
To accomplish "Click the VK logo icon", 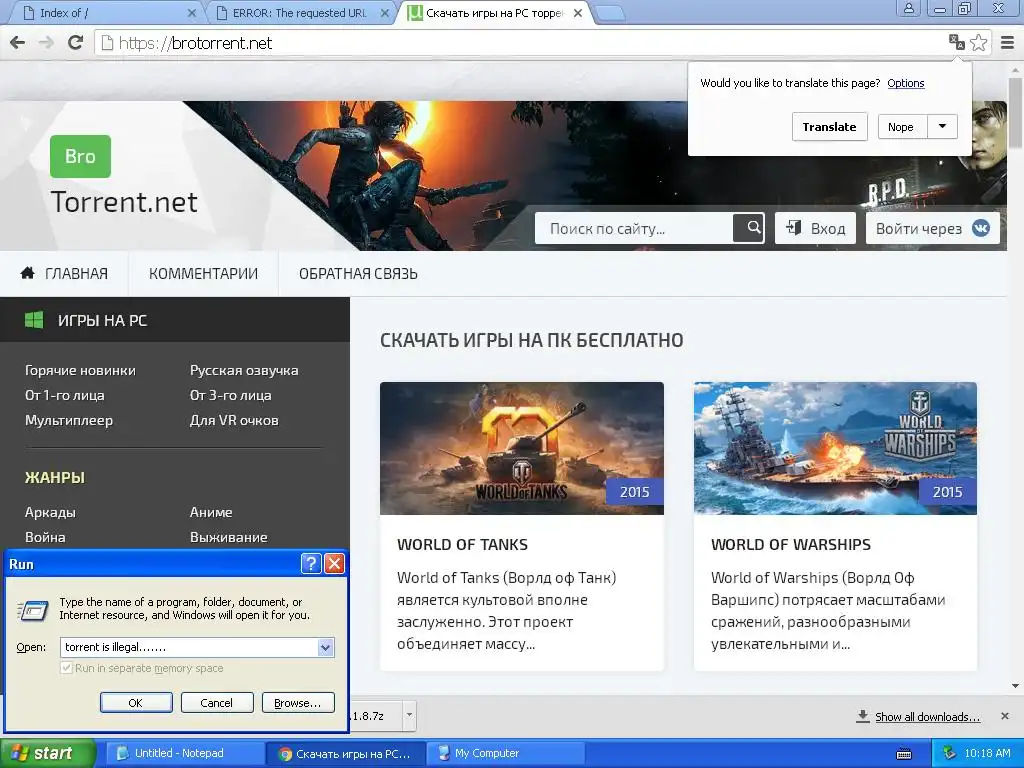I will 981,228.
